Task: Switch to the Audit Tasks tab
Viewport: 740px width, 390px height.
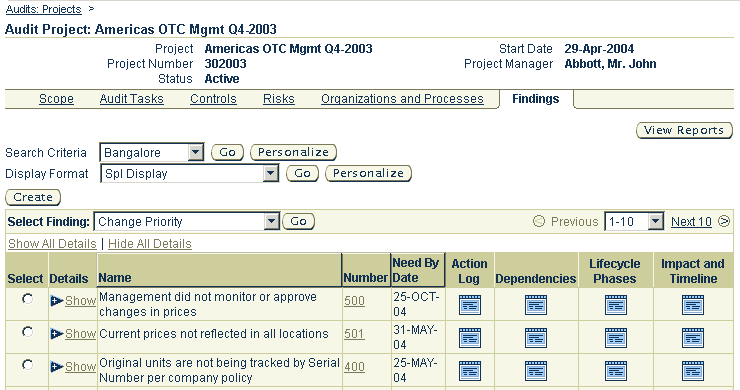Action: click(x=131, y=99)
